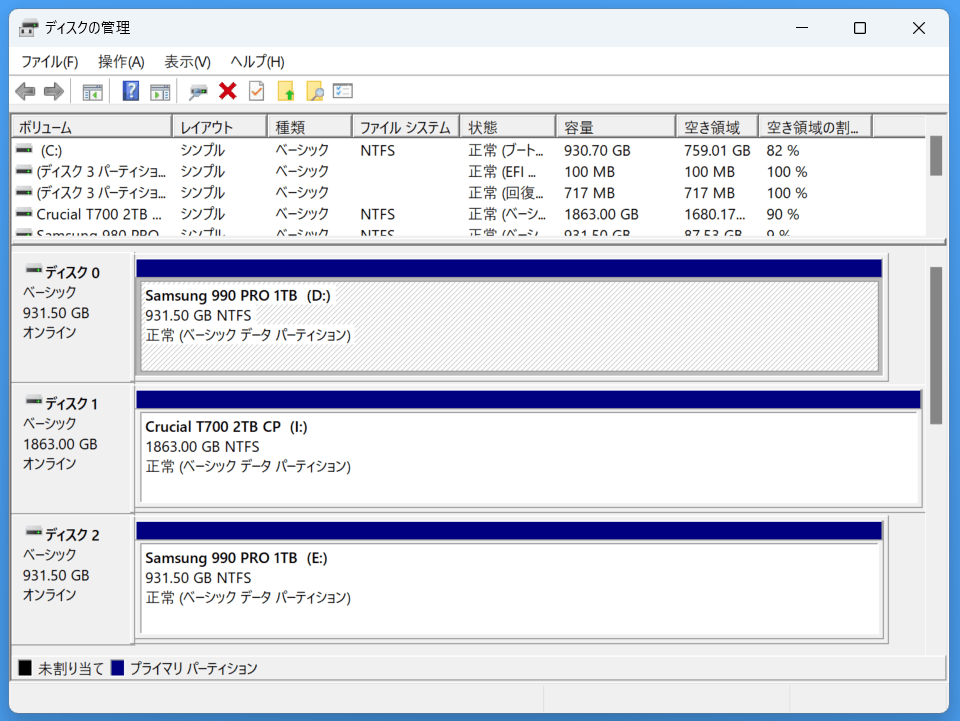
Task: Click the red X delete icon
Action: [x=227, y=91]
